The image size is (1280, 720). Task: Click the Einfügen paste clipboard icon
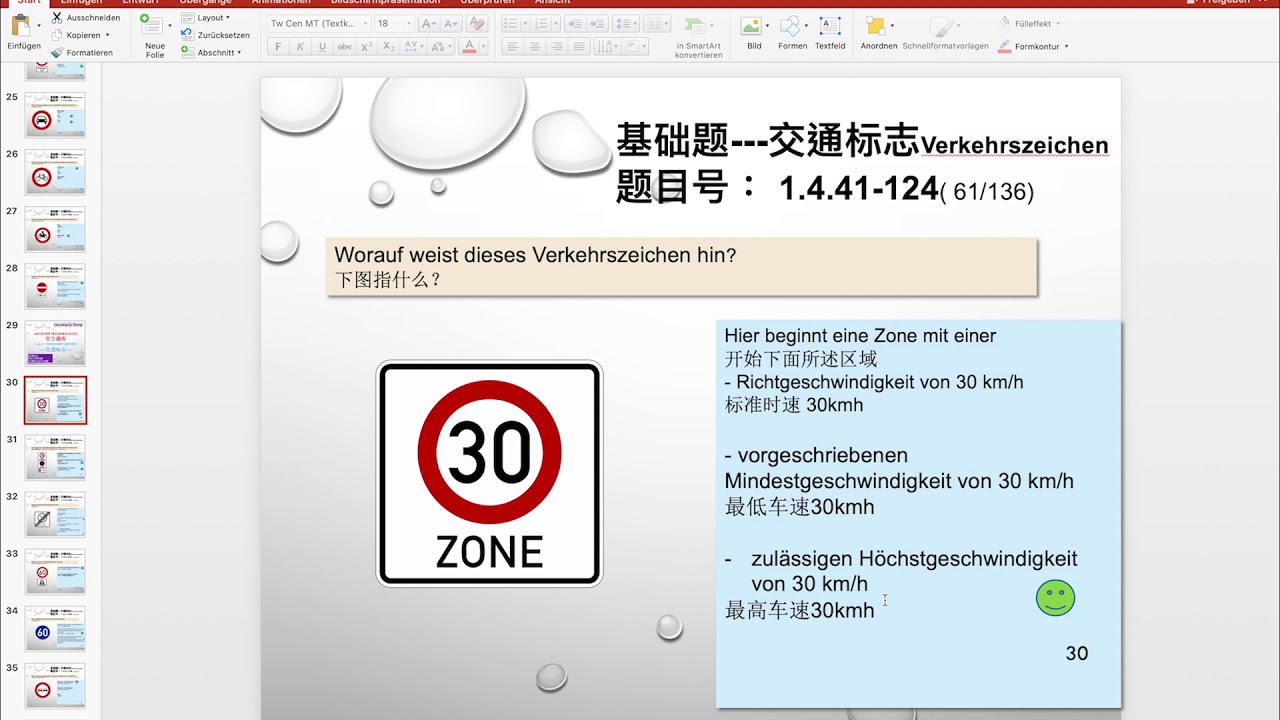[x=21, y=26]
